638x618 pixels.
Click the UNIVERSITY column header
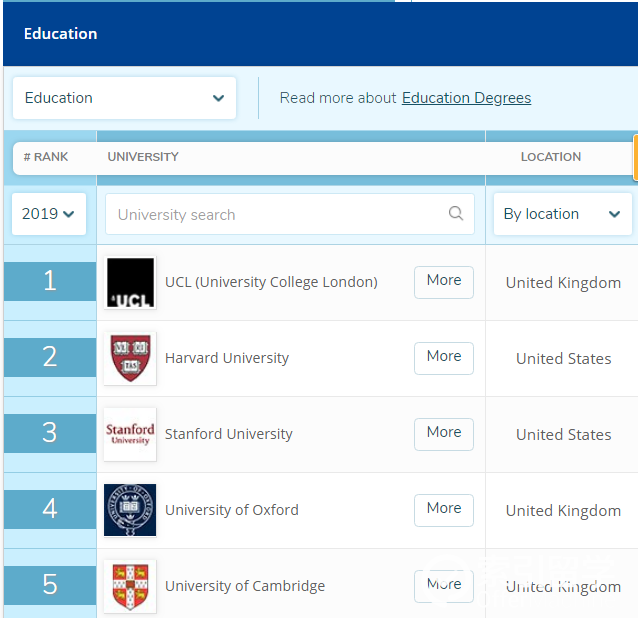pos(143,157)
